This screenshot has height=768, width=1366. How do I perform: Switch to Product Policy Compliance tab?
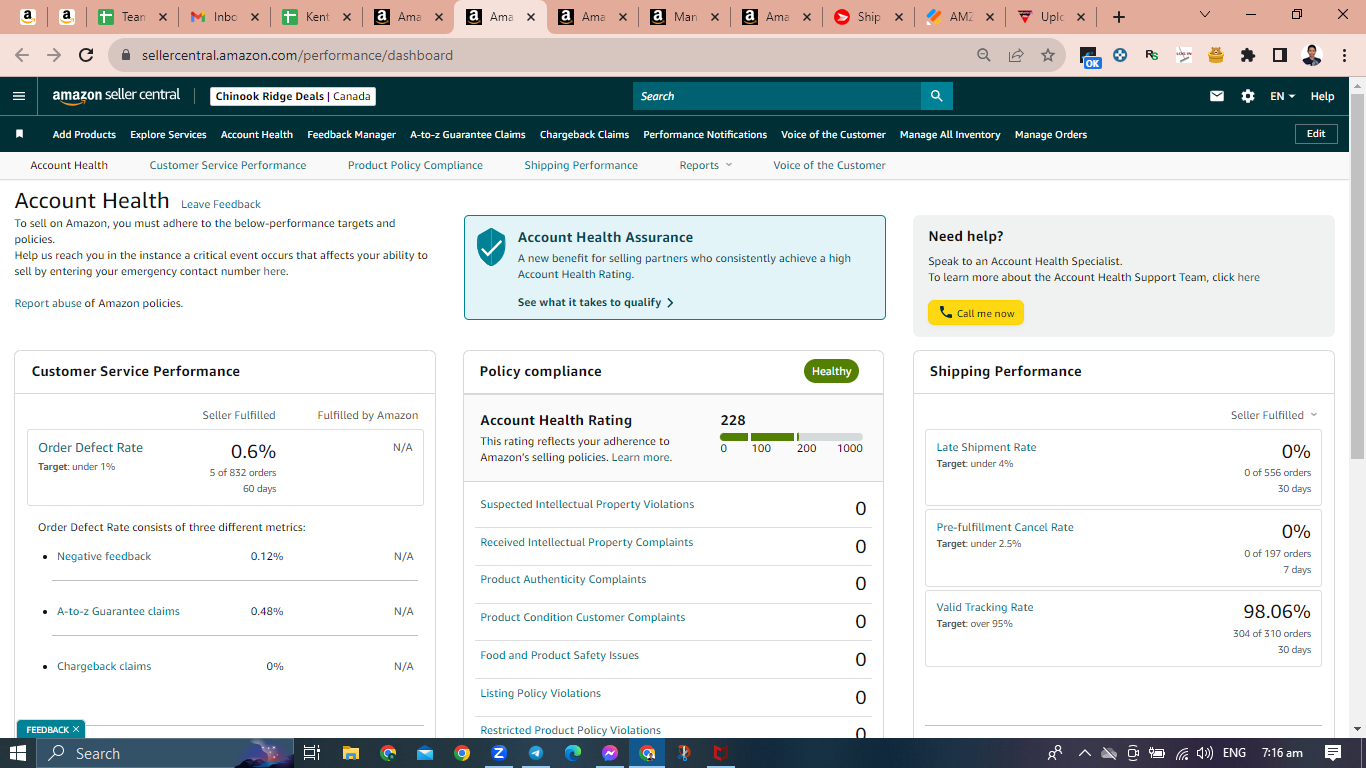415,165
